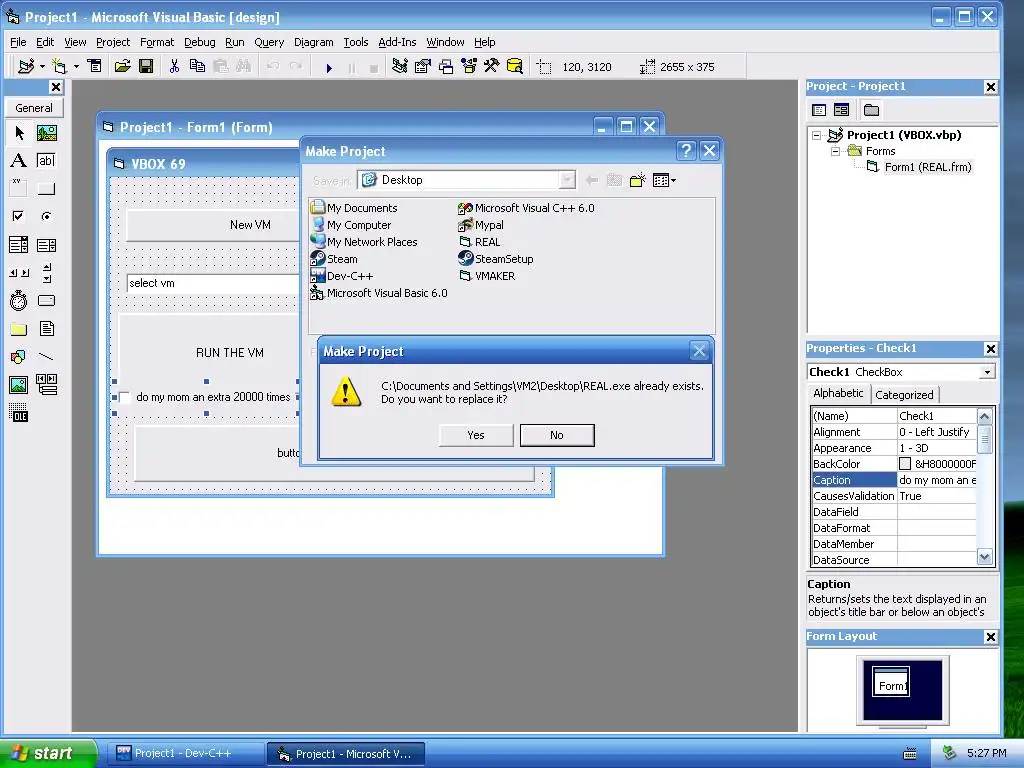This screenshot has height=768, width=1024.
Task: Click the Project Explorer toolbar icon
Action: click(400, 66)
